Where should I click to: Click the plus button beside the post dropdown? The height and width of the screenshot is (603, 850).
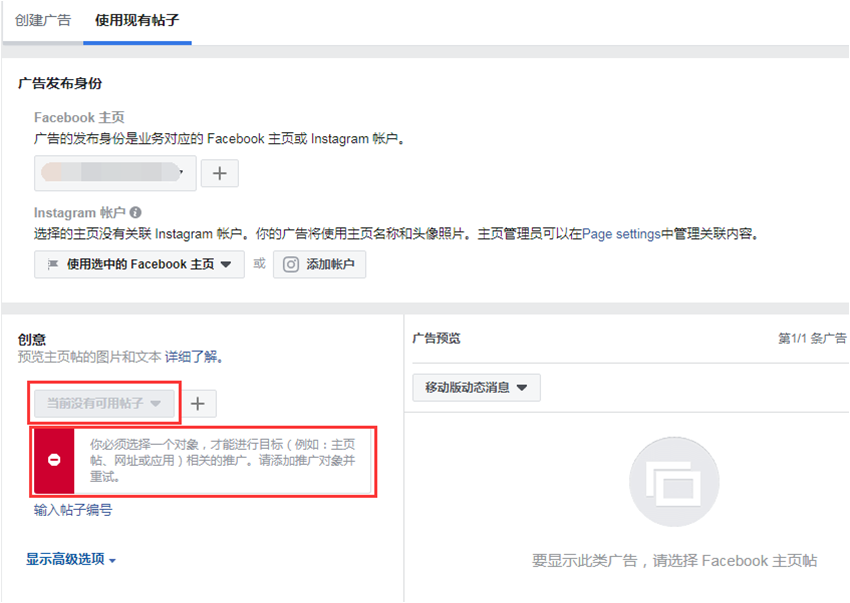[198, 403]
